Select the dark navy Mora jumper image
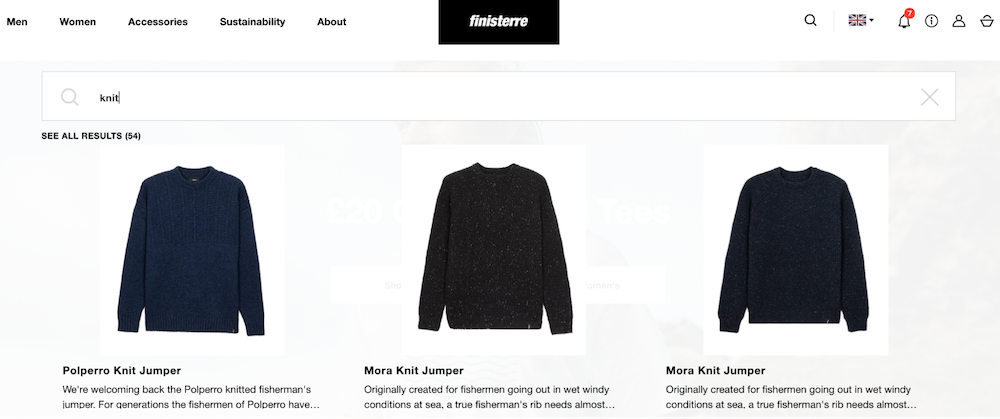 pyautogui.click(x=795, y=250)
